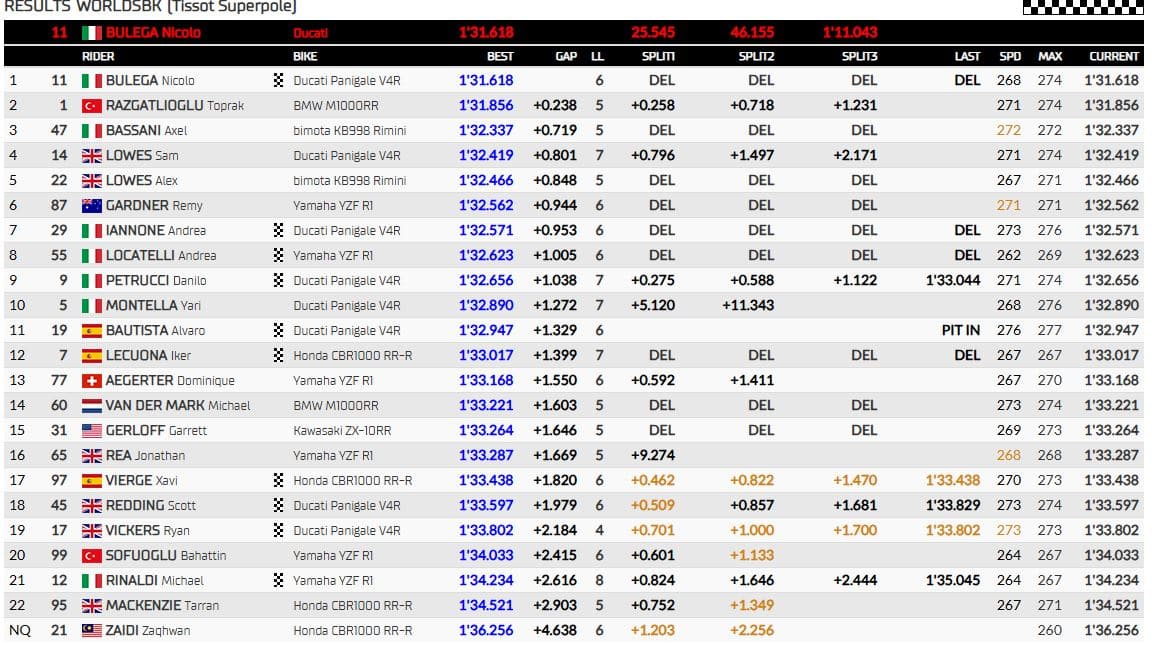The height and width of the screenshot is (645, 1155).
Task: Click the checkered flag icon in VICKERS's row
Action: (278, 531)
